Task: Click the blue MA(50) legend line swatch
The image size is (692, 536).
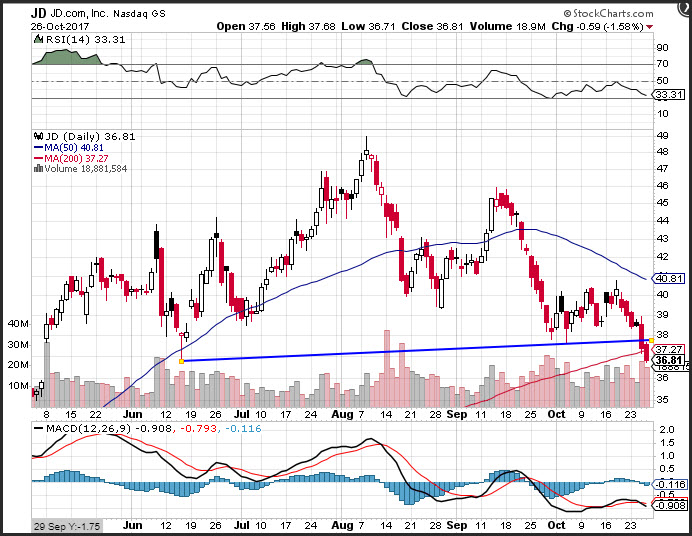Action: click(x=39, y=148)
